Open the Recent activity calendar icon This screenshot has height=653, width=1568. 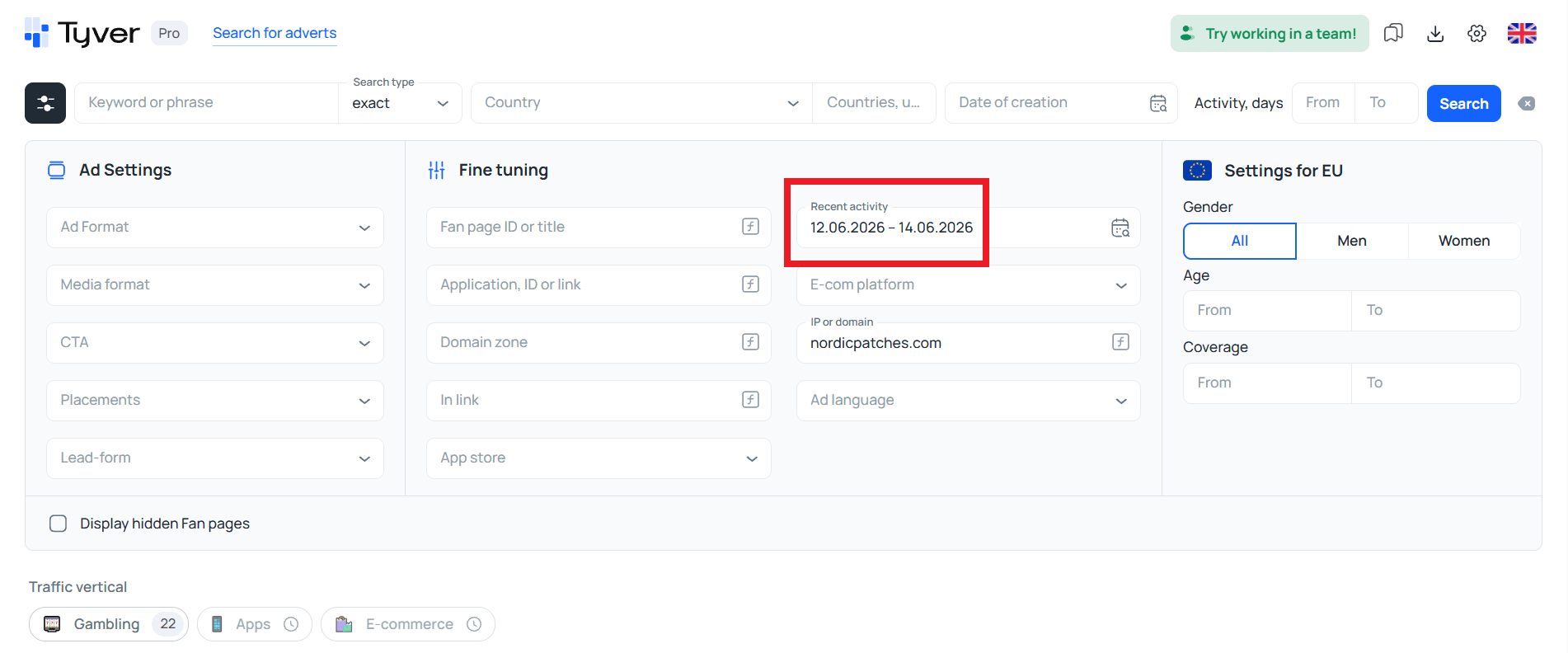pos(1120,228)
